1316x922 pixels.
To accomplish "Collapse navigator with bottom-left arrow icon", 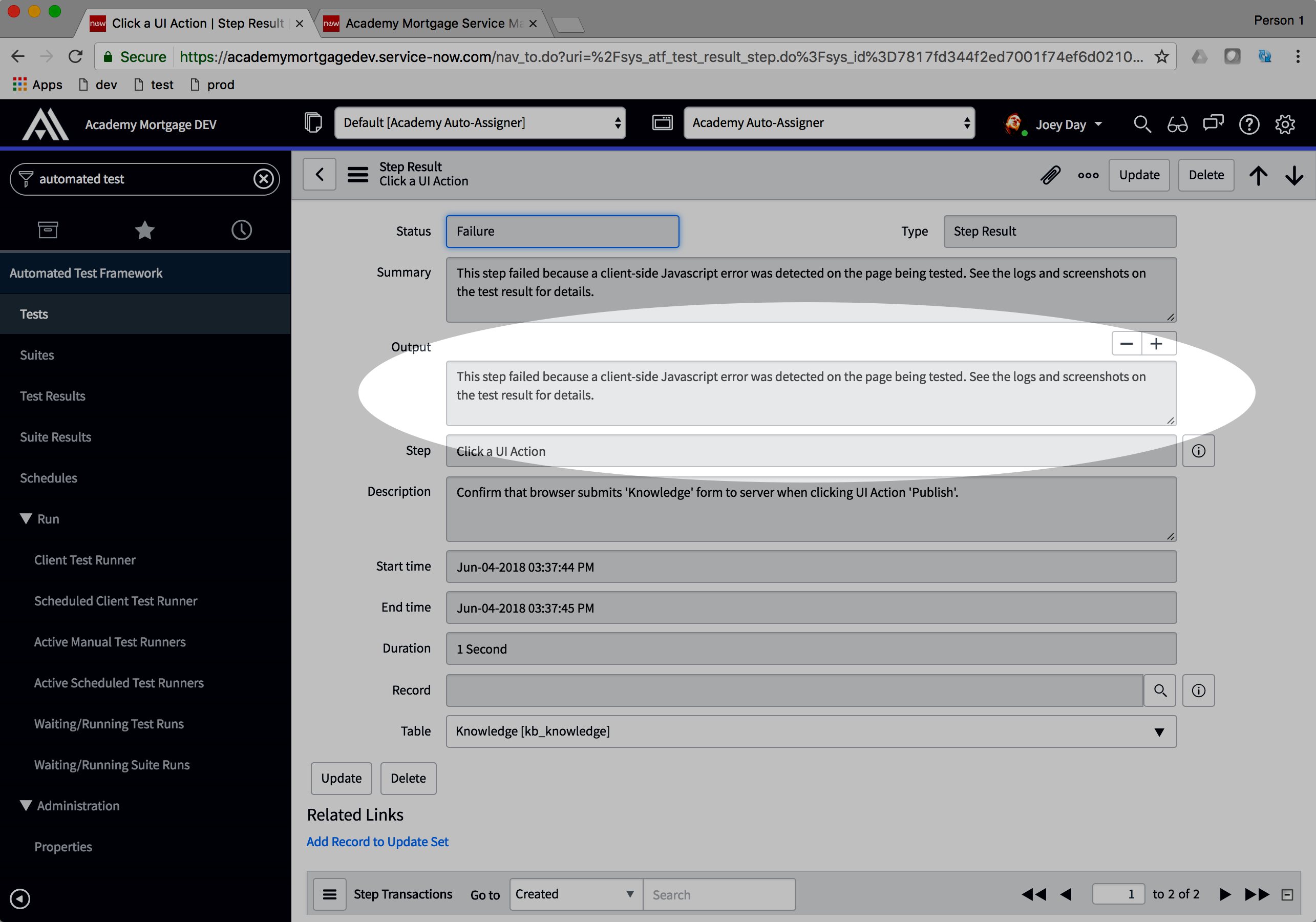I will click(20, 898).
